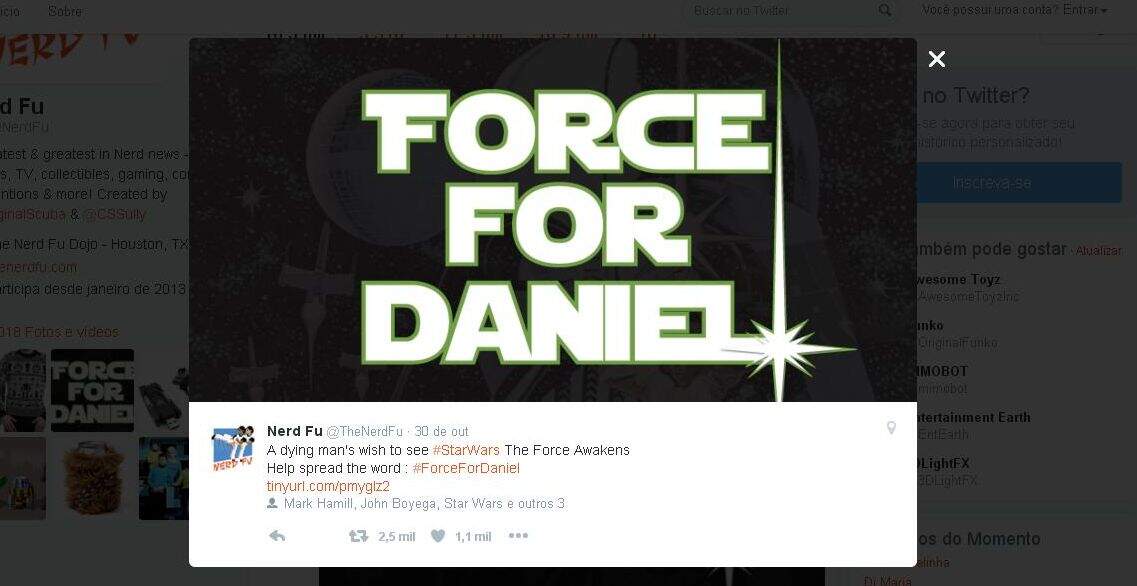Open Force For Daniel sidebar thumbnail
Screen dimensions: 1137x586
click(92, 390)
